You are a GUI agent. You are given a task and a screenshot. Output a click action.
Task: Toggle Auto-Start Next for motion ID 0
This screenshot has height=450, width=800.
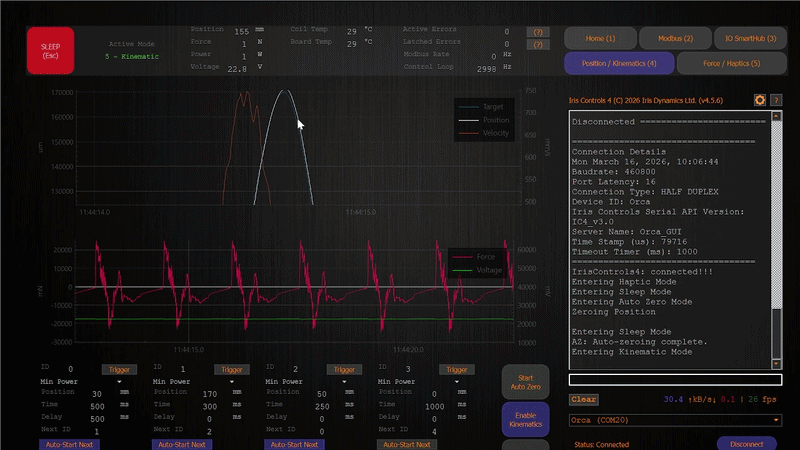(70, 444)
